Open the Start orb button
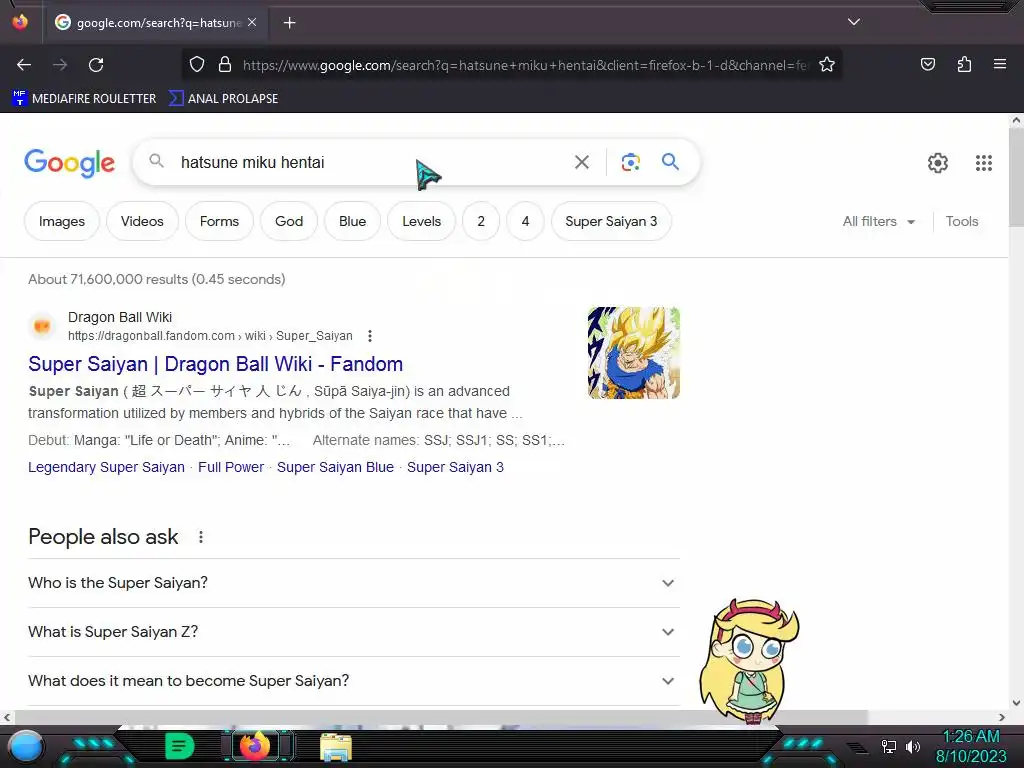Screen dimensions: 1024x768 25,746
